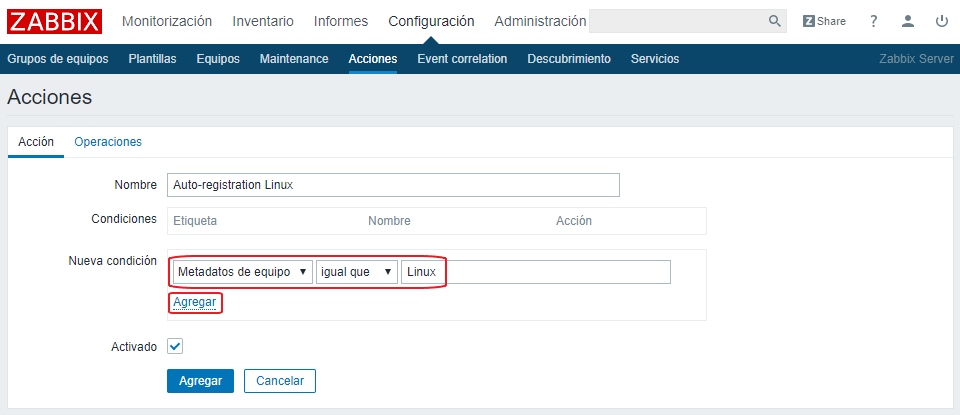Go to Plantillas submenu
This screenshot has height=415, width=960.
(x=152, y=59)
